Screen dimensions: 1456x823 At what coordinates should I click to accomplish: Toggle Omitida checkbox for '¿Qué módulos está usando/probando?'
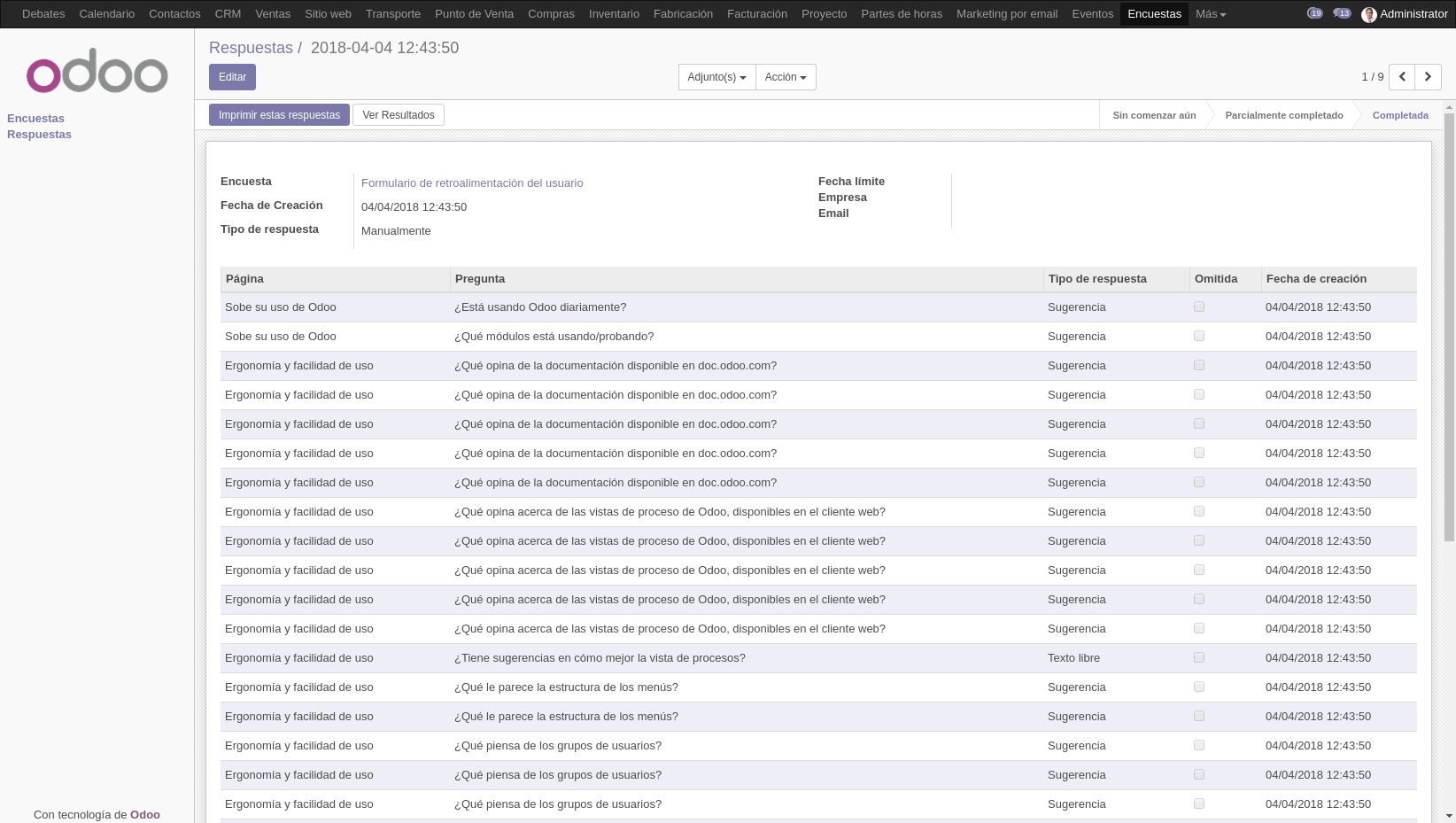1199,336
